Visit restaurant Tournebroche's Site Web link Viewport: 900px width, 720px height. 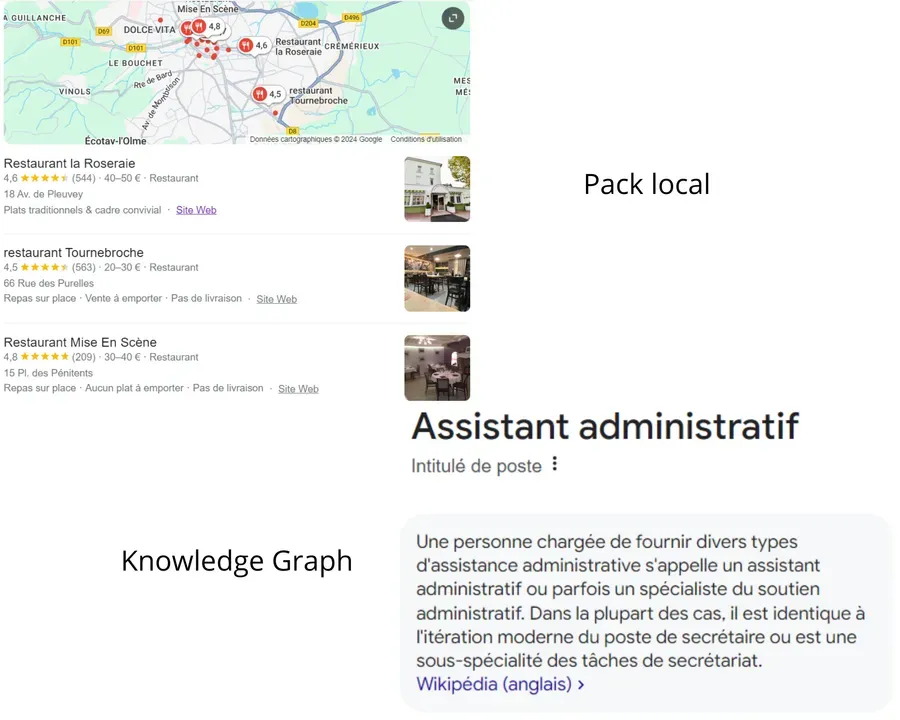tap(276, 298)
